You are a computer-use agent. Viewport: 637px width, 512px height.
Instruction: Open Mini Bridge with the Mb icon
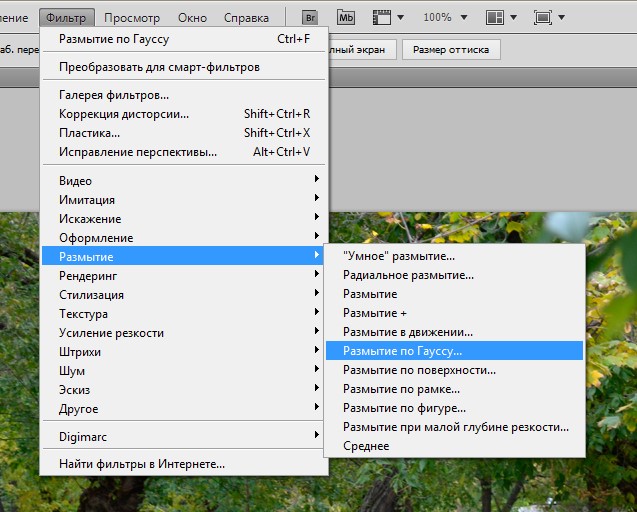tap(346, 17)
